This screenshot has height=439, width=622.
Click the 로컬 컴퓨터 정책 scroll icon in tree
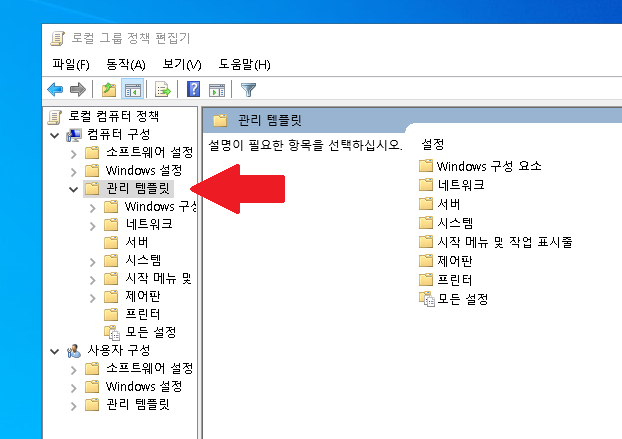(55, 117)
